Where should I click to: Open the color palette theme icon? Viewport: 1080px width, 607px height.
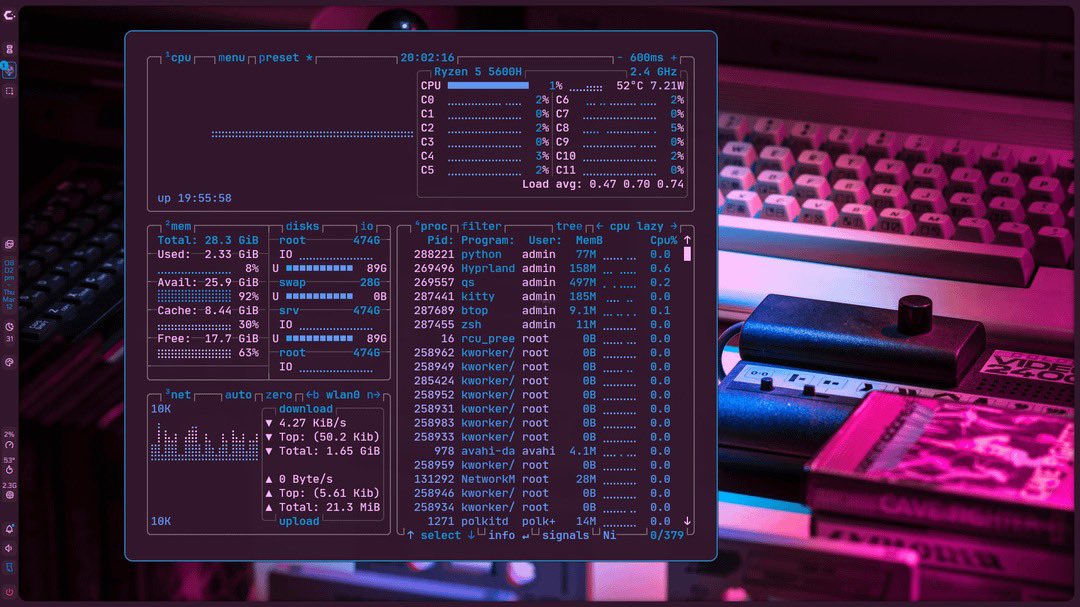[x=9, y=362]
